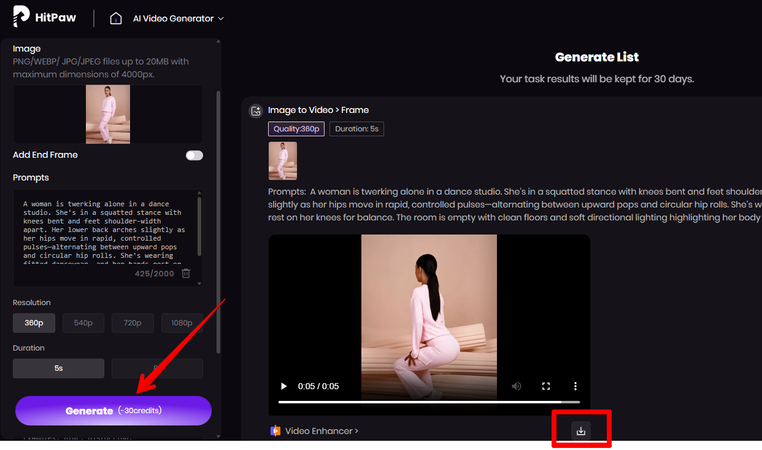Viewport: 762px width, 450px height.
Task: Click the left panel scrollbar
Action: click(218, 222)
